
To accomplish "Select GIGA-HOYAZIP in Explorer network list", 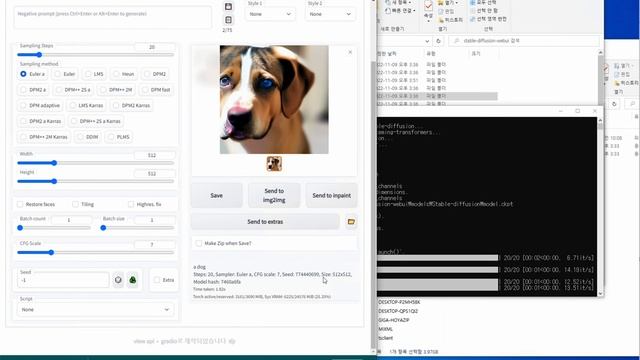I will [393, 320].
